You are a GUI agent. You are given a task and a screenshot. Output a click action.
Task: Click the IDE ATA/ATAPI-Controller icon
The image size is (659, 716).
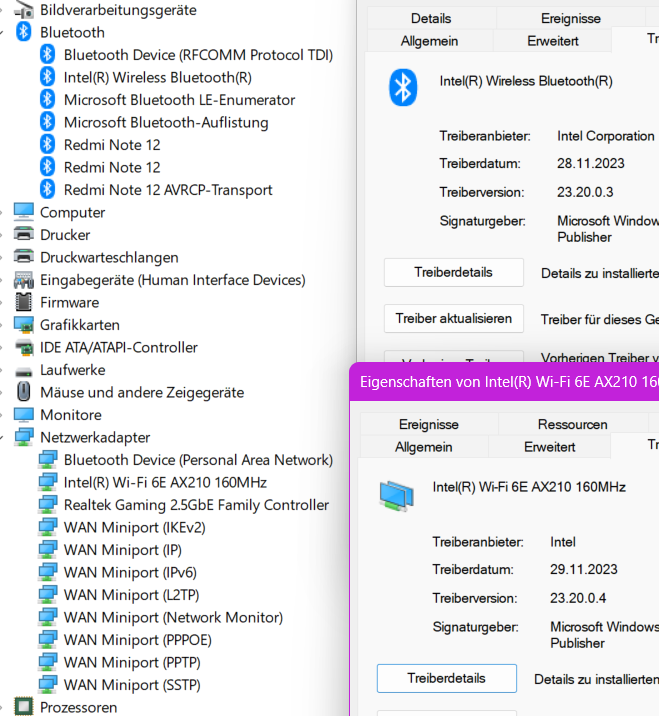click(23, 347)
